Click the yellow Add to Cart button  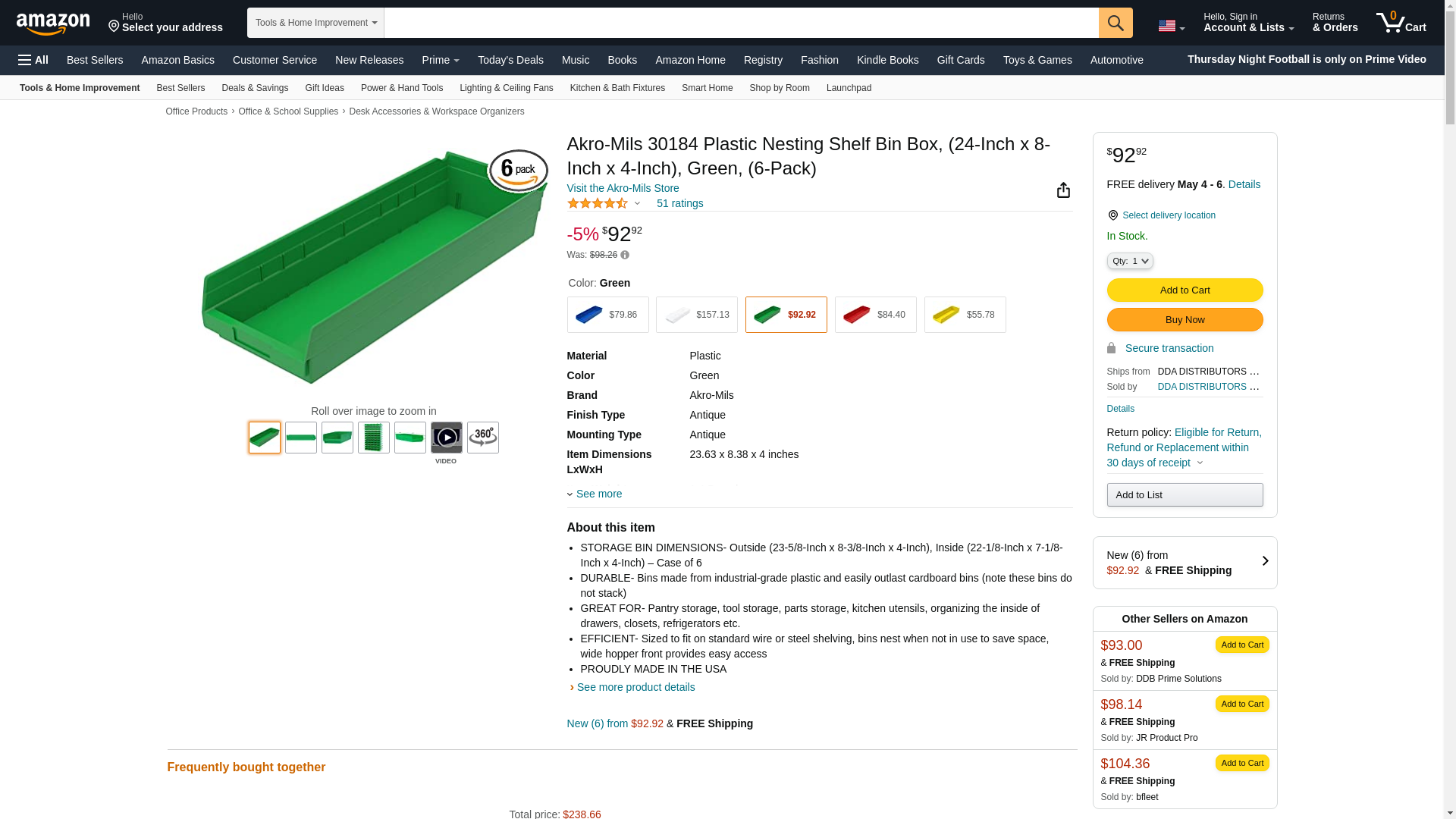(1185, 290)
